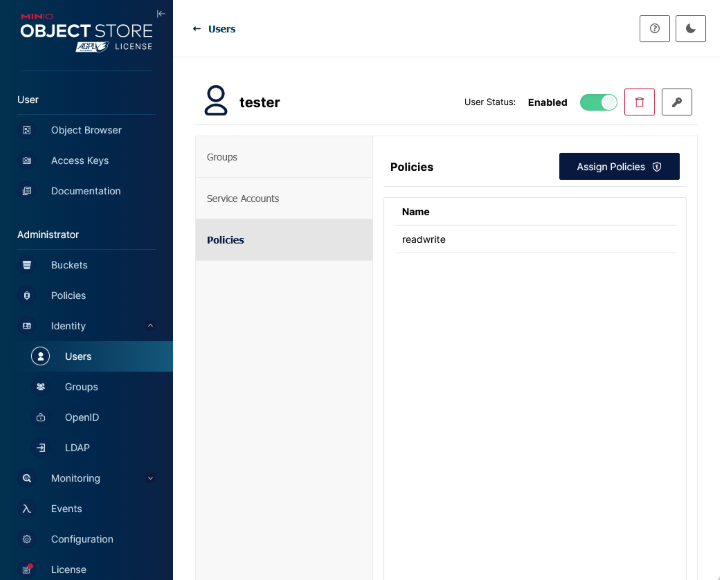Open Object Browser in sidebar

[x=86, y=130]
